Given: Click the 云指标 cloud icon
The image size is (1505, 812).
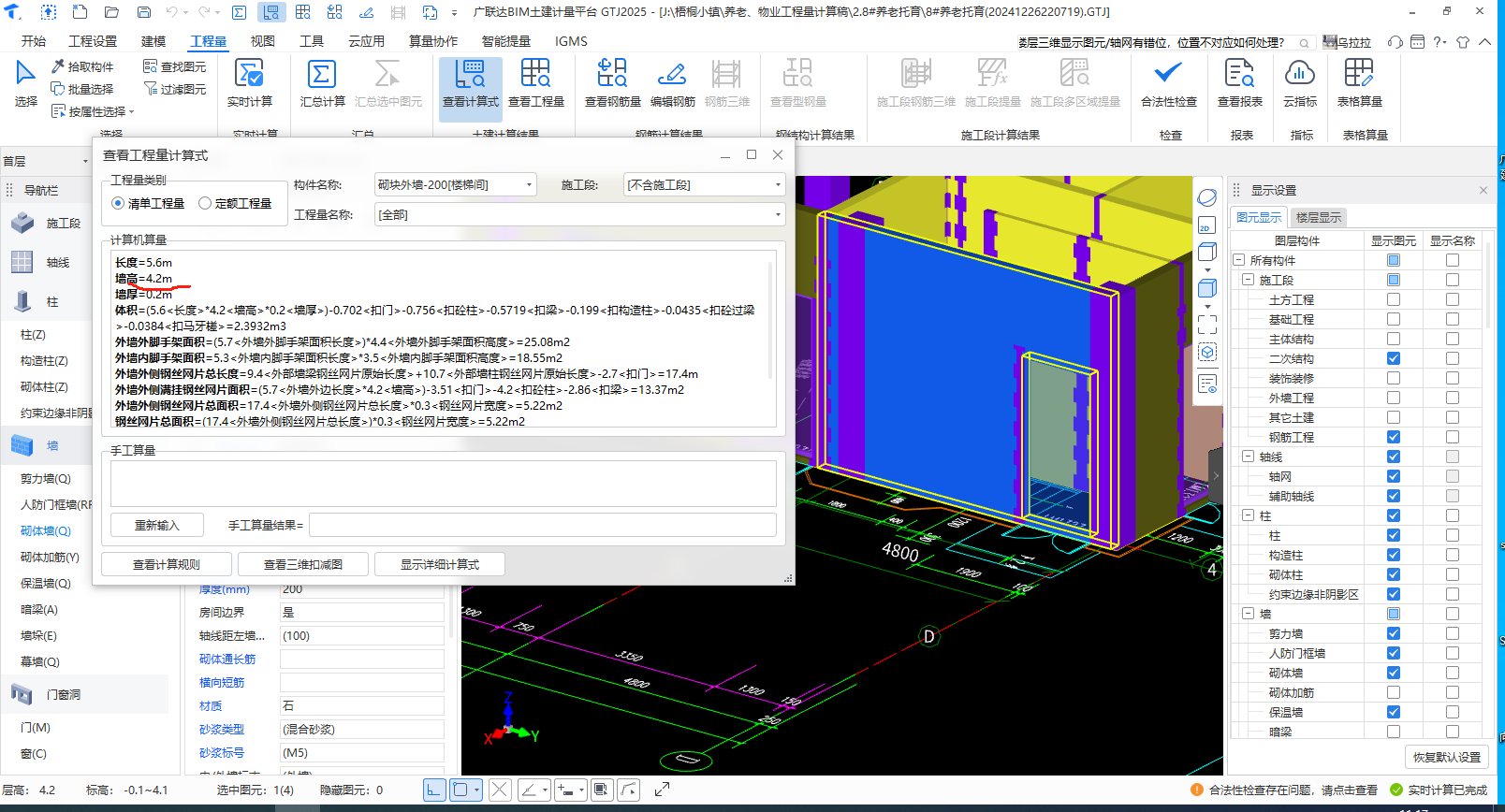Looking at the screenshot, I should coord(1300,73).
